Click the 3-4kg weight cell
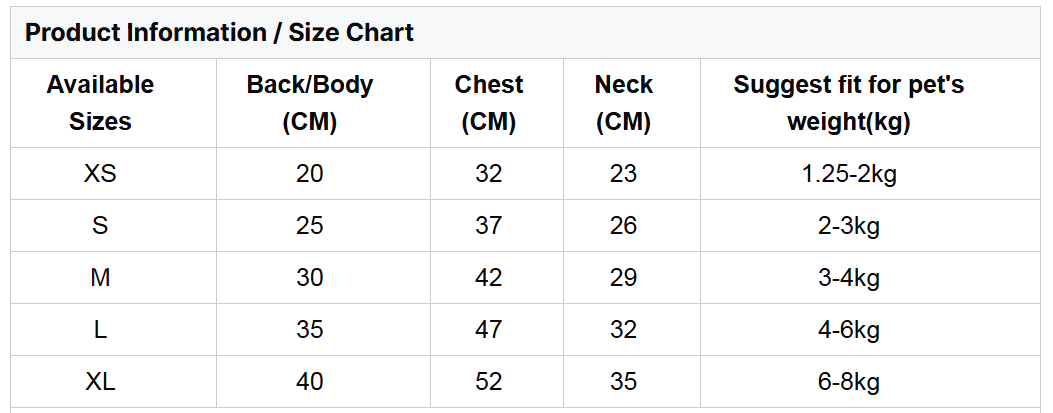 (x=849, y=278)
